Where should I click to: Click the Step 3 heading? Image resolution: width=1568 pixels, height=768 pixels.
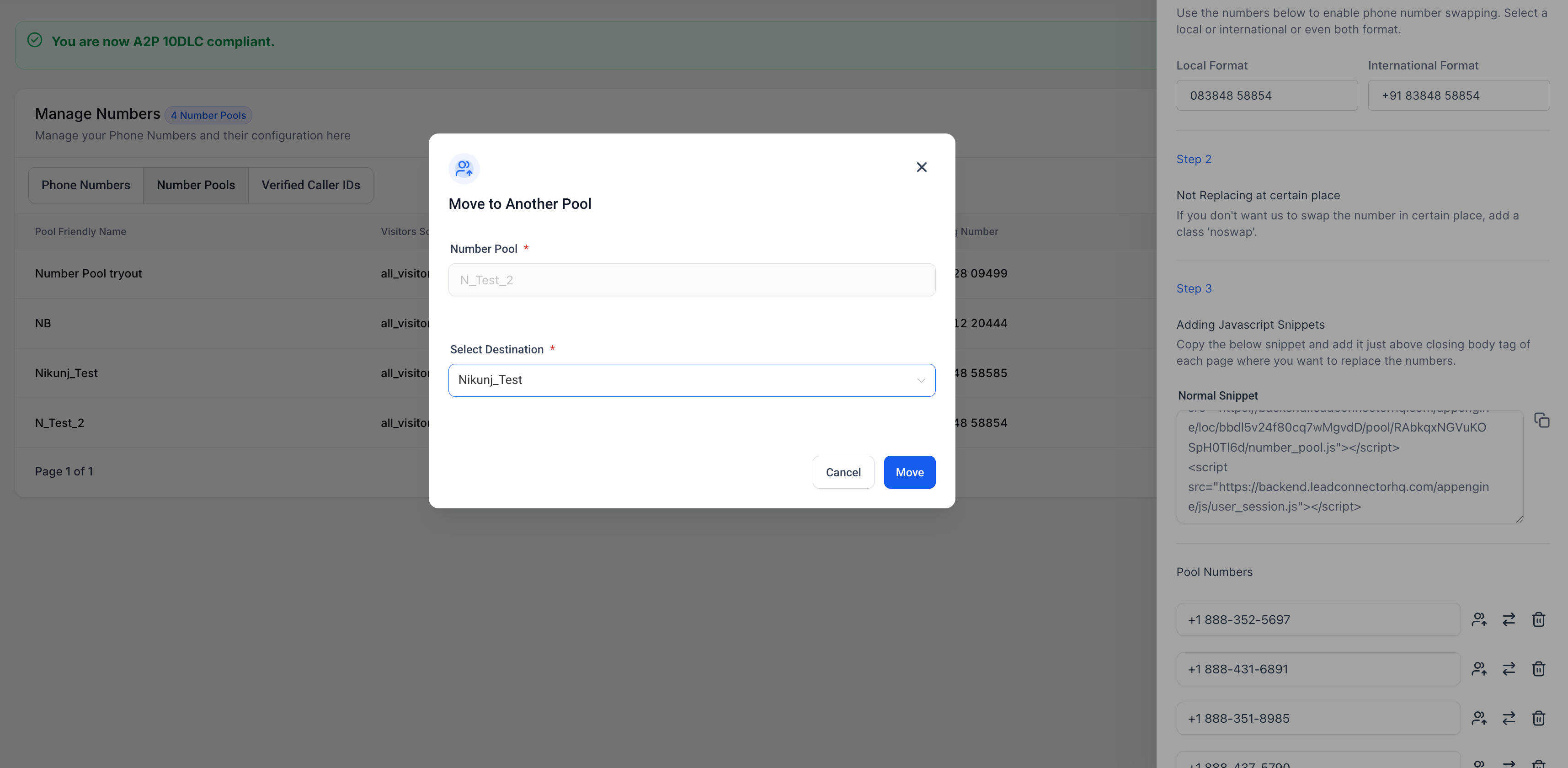click(1194, 288)
